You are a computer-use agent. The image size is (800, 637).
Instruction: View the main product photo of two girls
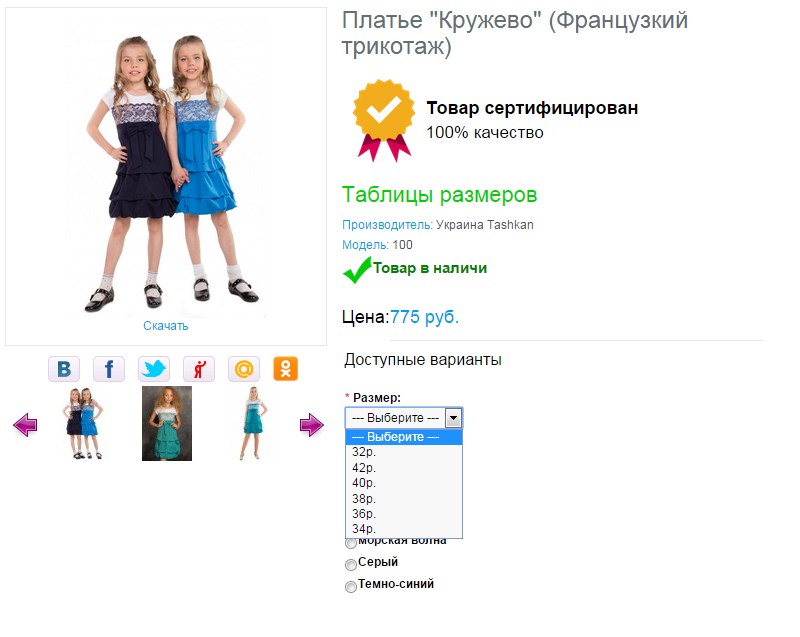(x=166, y=173)
